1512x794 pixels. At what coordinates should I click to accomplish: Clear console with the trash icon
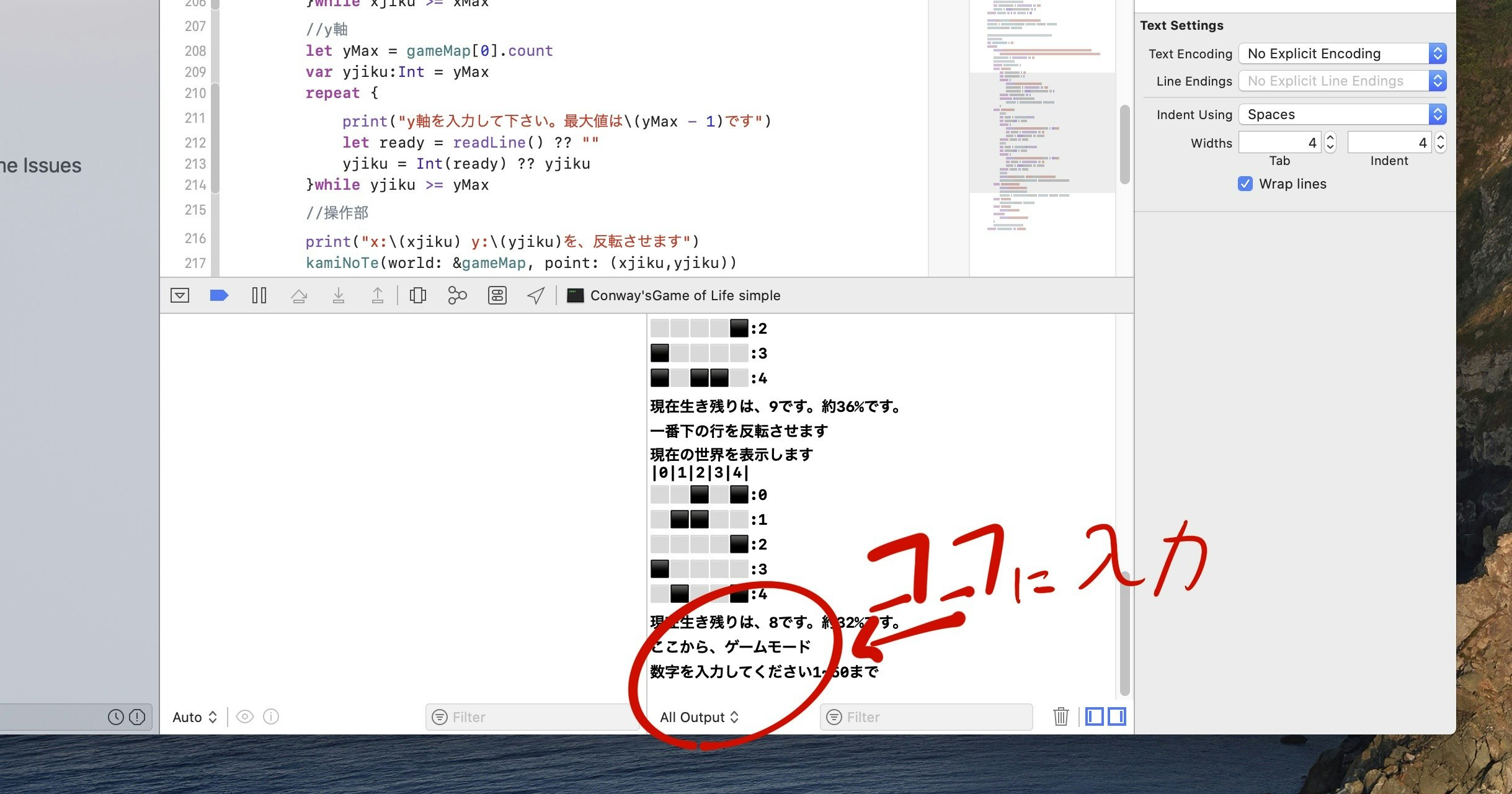click(x=1061, y=716)
